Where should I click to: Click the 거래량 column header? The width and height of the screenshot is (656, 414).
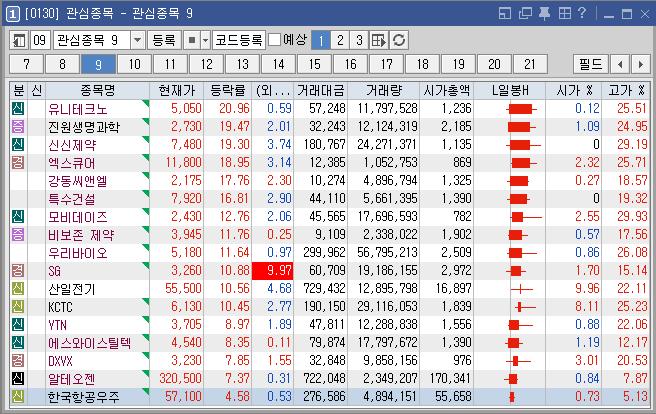pos(383,90)
